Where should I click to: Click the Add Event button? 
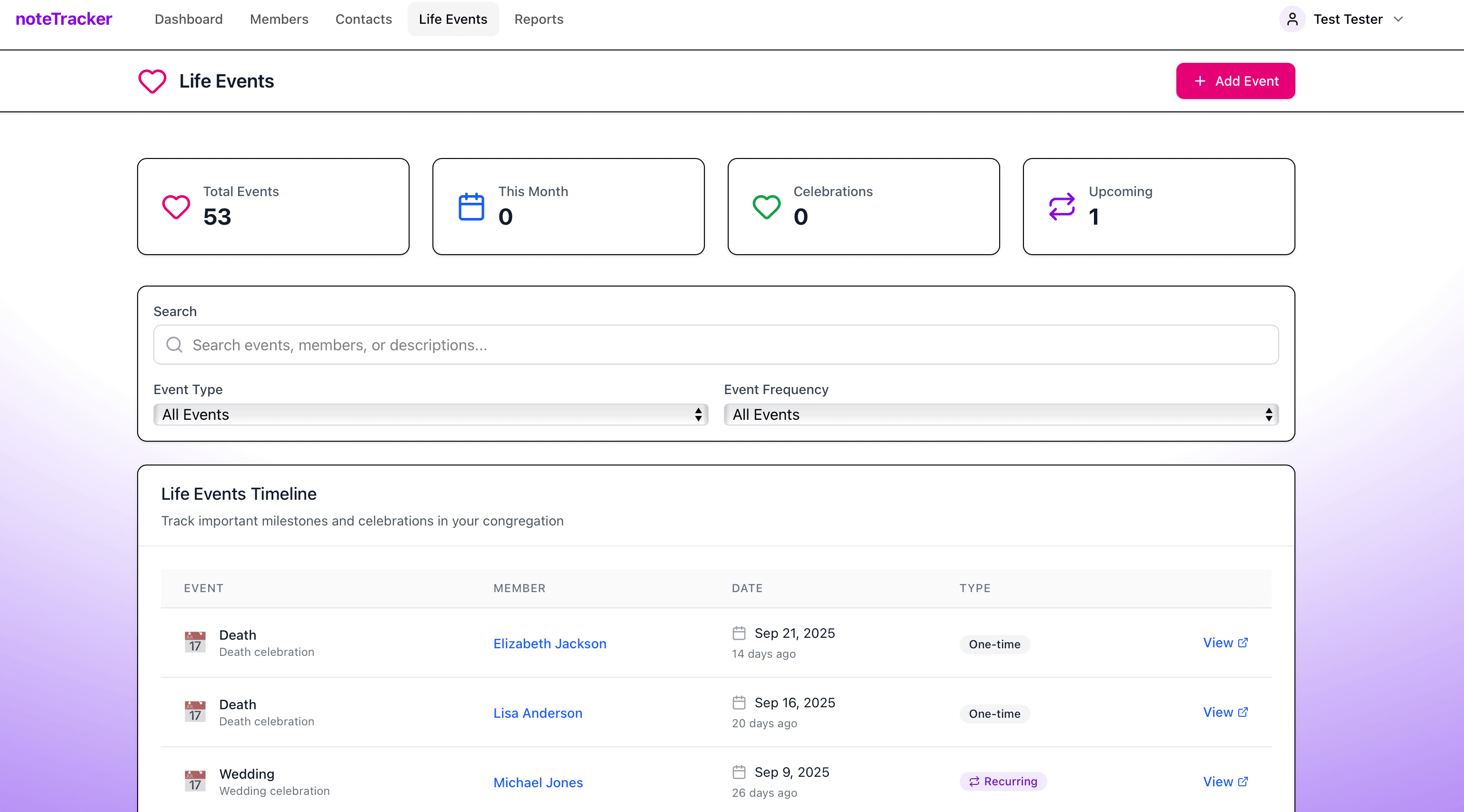[1235, 80]
